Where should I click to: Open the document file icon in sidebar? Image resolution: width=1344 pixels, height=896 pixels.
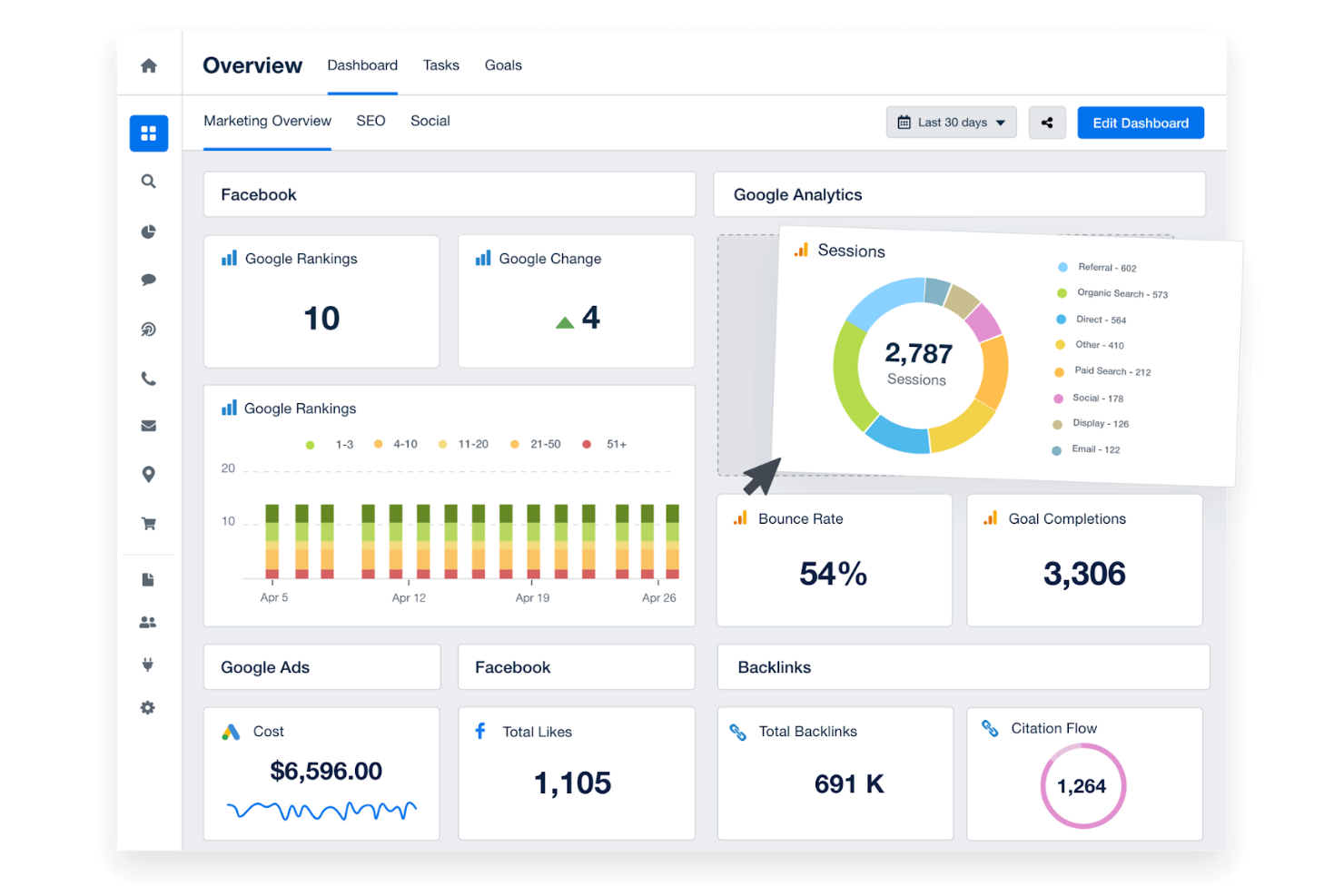coord(149,579)
